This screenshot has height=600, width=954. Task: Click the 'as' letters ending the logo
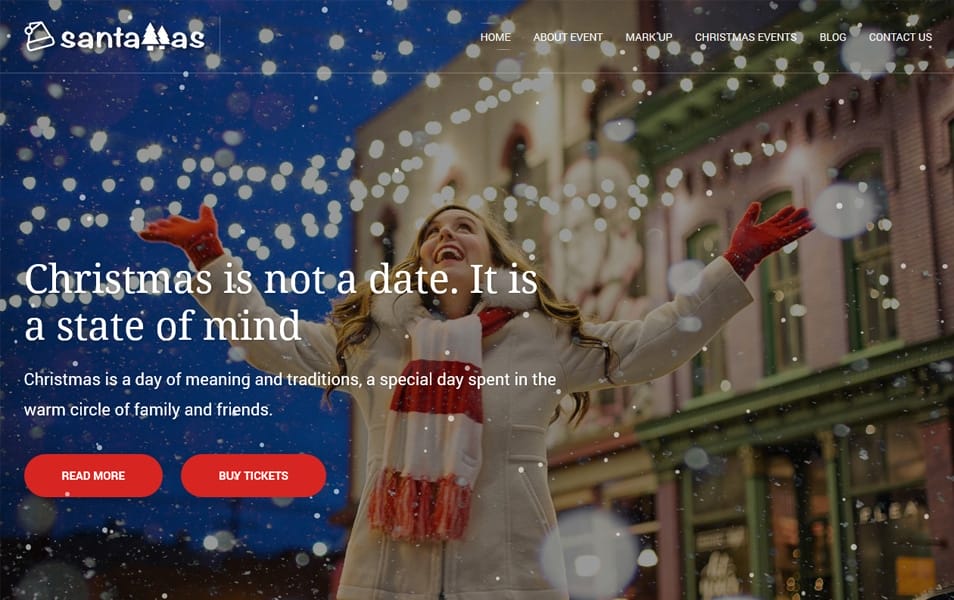tap(187, 40)
